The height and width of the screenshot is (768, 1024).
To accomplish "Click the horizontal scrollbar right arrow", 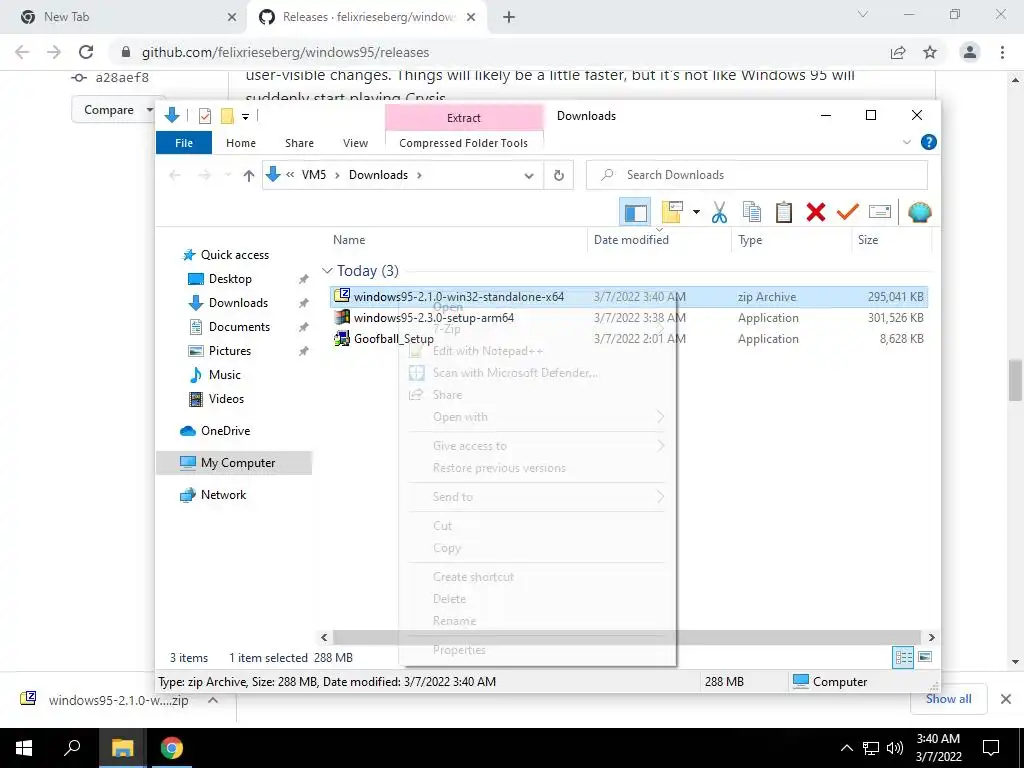I will (x=932, y=637).
